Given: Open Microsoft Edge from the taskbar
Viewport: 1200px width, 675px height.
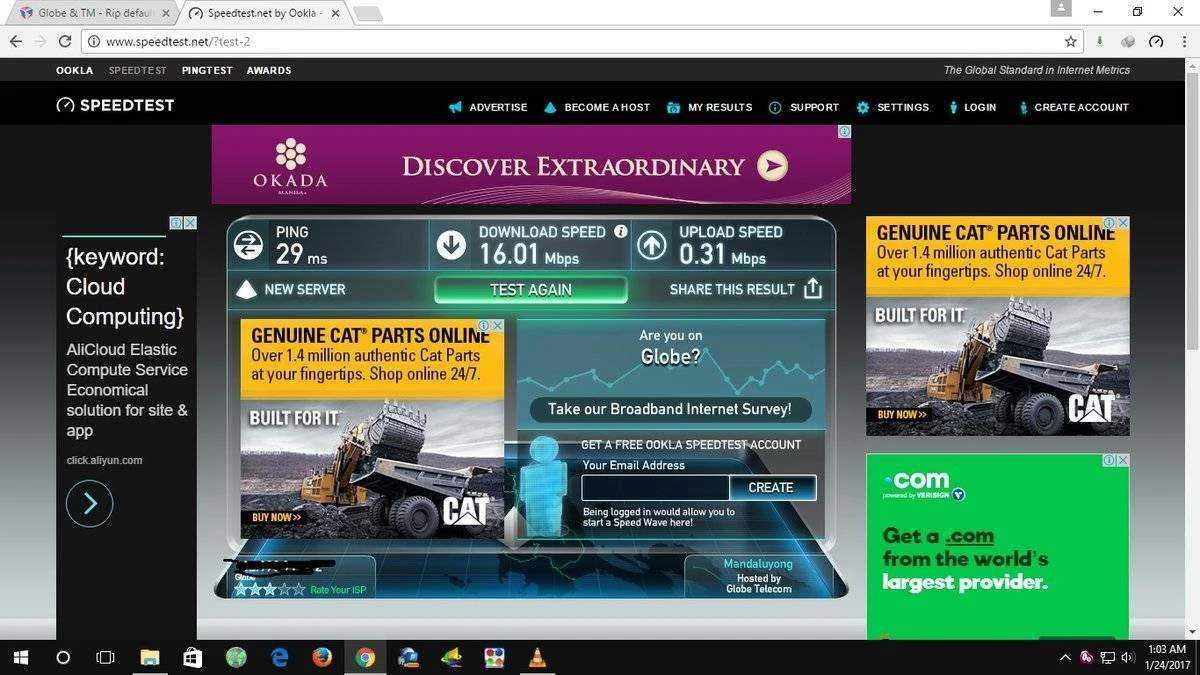Looking at the screenshot, I should pyautogui.click(x=280, y=657).
